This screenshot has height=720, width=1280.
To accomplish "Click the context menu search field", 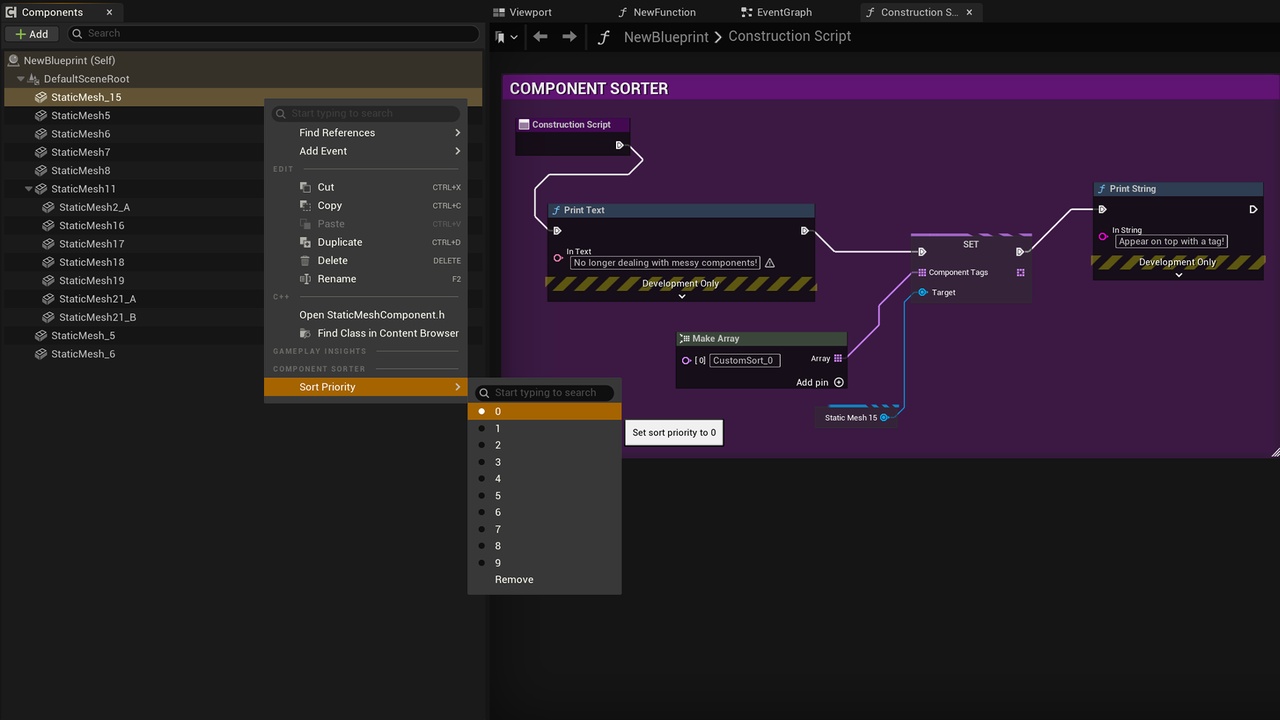I will (366, 114).
